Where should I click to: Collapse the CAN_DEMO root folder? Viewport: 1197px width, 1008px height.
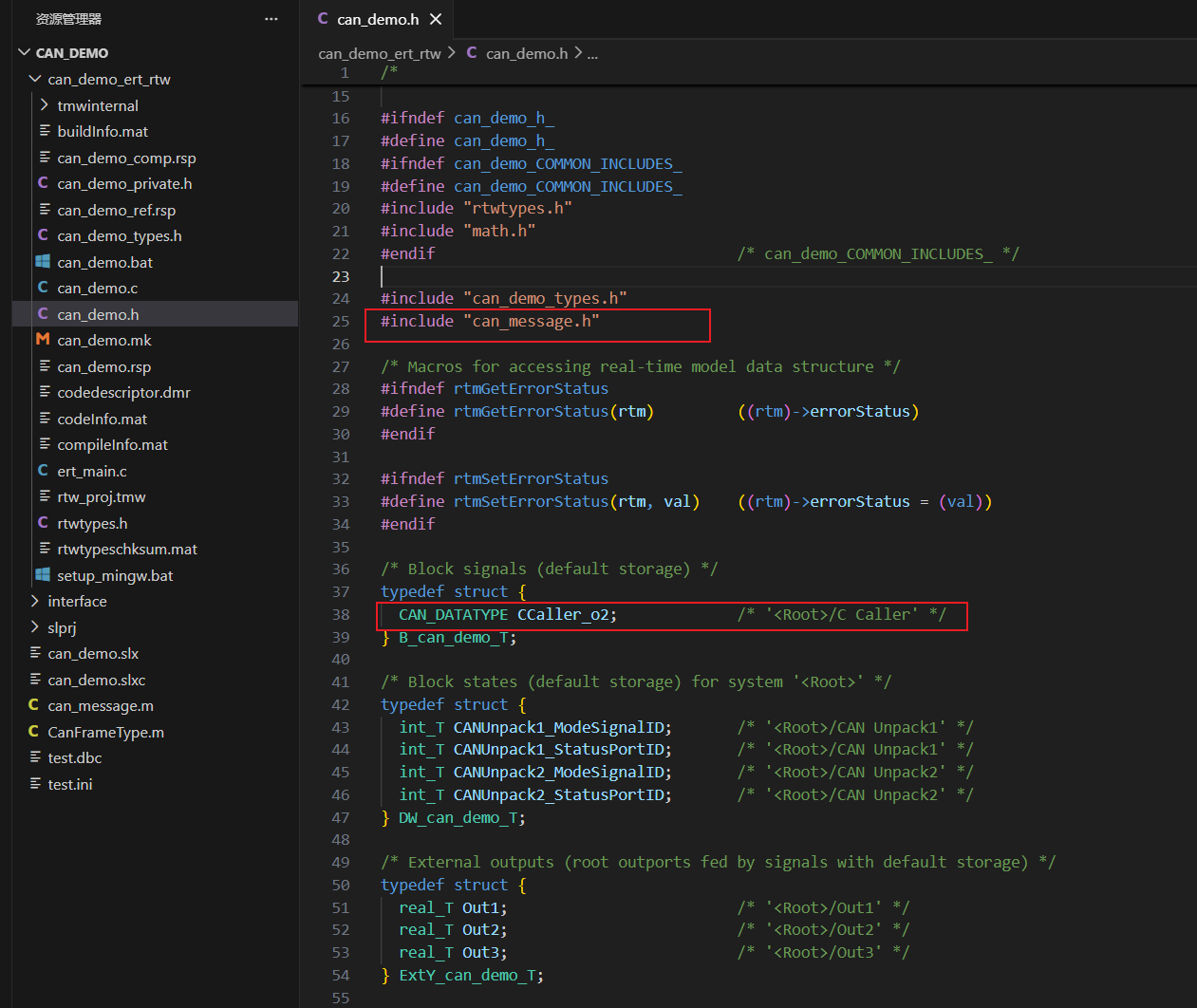coord(25,52)
